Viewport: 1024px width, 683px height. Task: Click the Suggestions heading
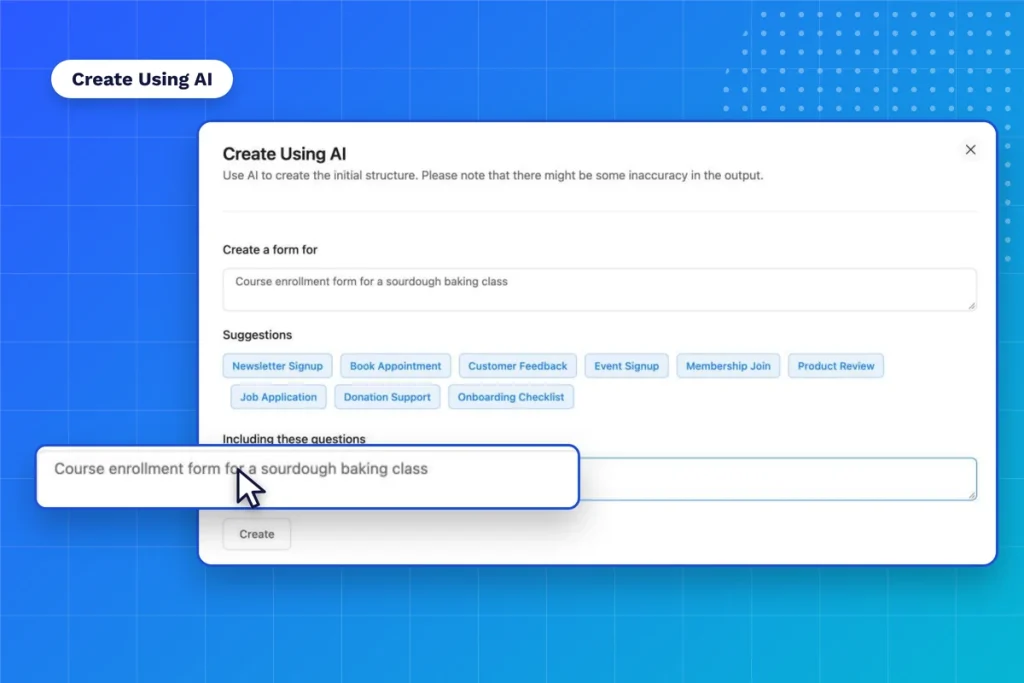(x=257, y=335)
